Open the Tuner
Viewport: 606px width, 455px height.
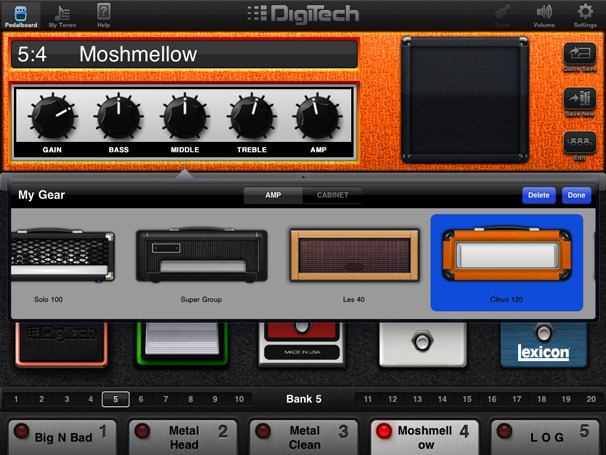(x=502, y=16)
